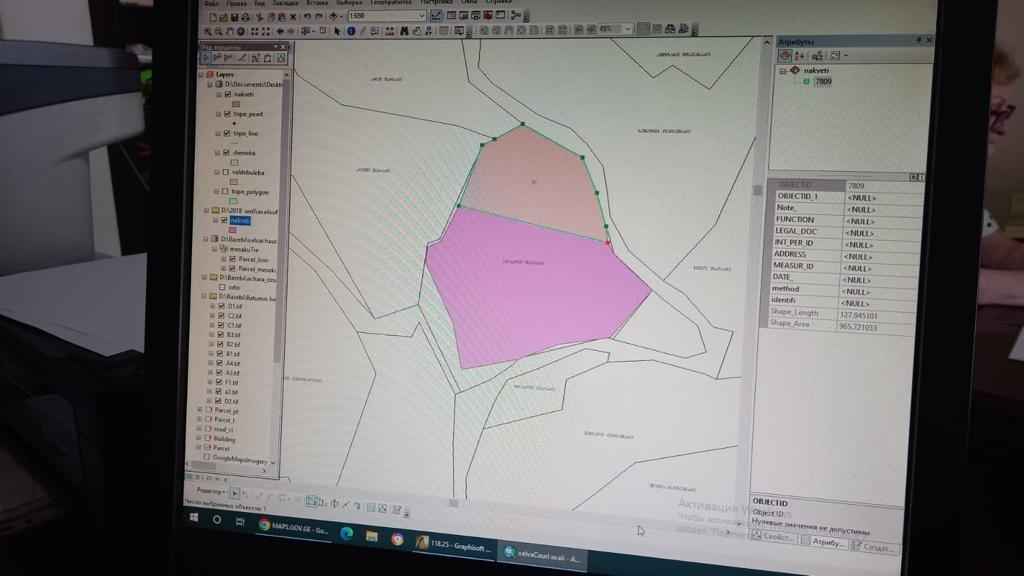Viewport: 1024px width, 576px height.
Task: Toggle the topo_line layer checkbox
Action: pyautogui.click(x=226, y=133)
